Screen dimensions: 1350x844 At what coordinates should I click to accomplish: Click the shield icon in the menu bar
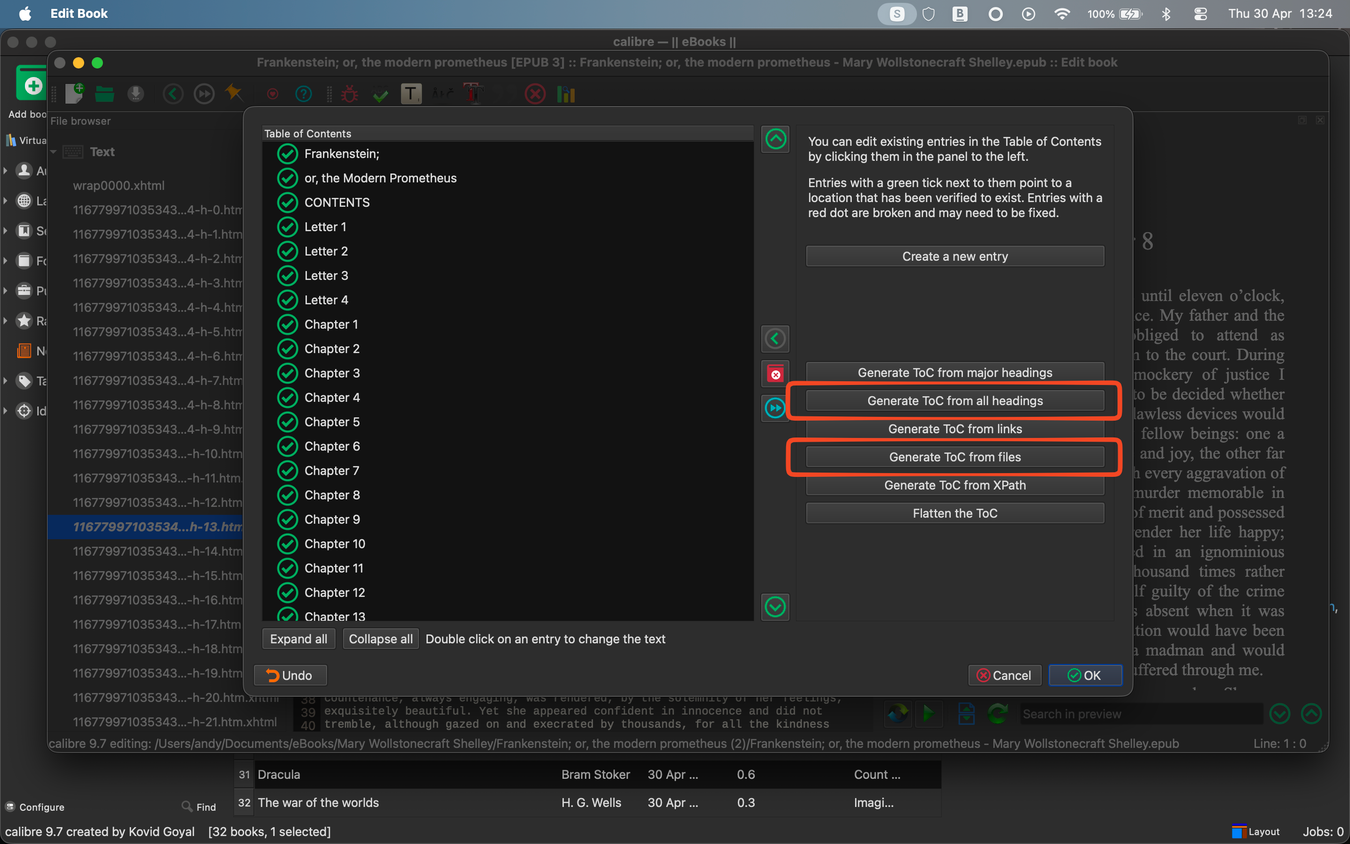(x=928, y=14)
